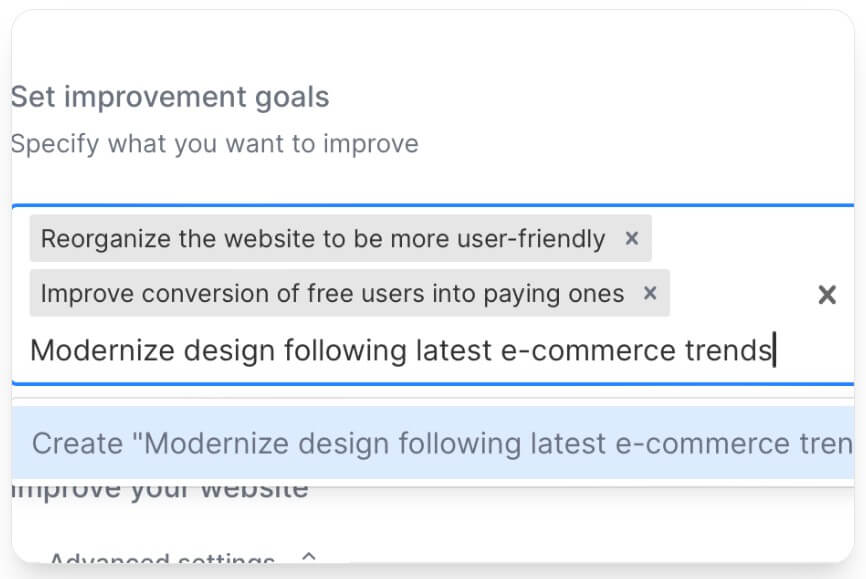Remove the "Improve conversion of free users" tag
866x579 pixels.
(x=650, y=293)
